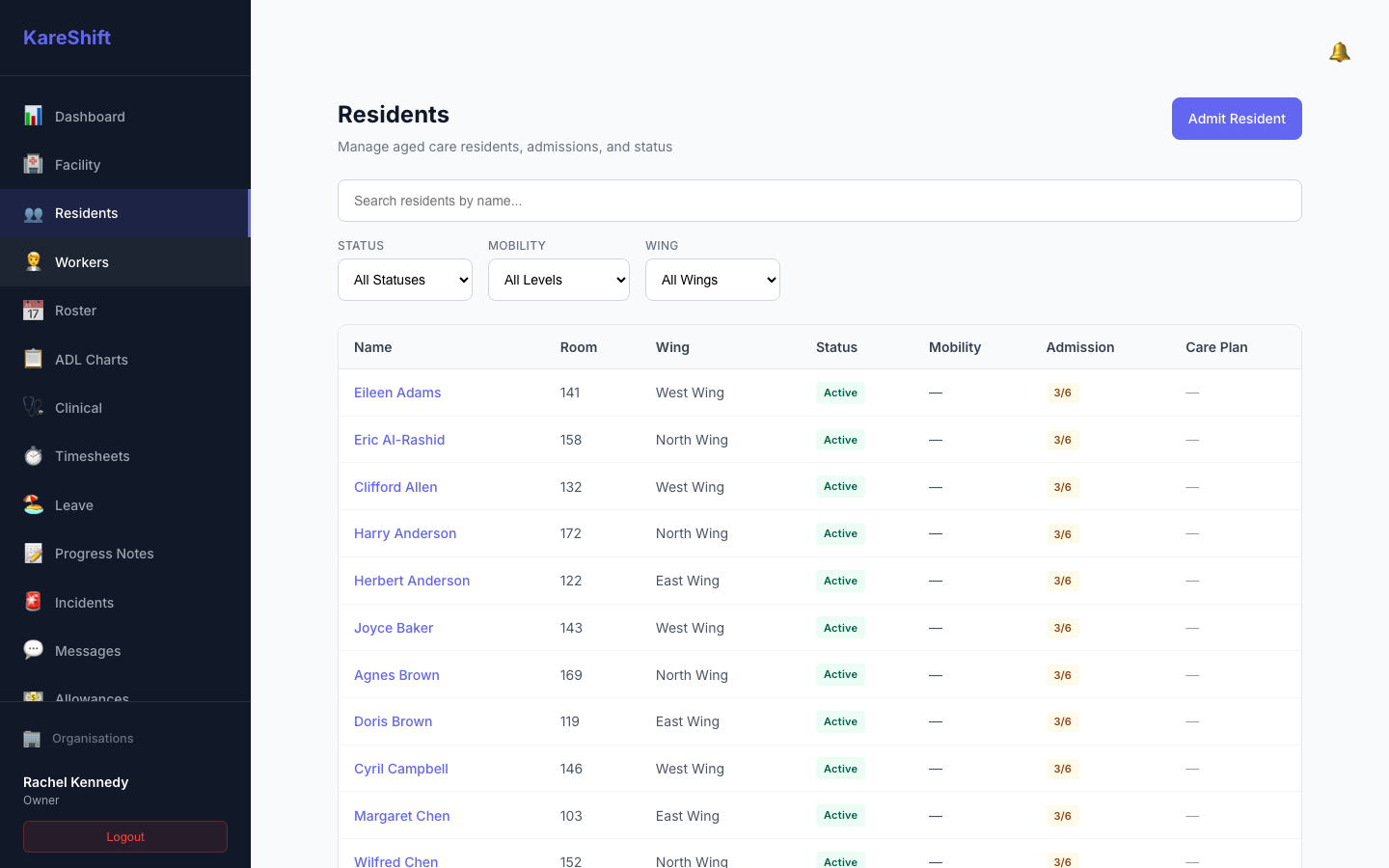The image size is (1389, 868).
Task: Open Timesheets in sidebar
Action: pos(124,456)
